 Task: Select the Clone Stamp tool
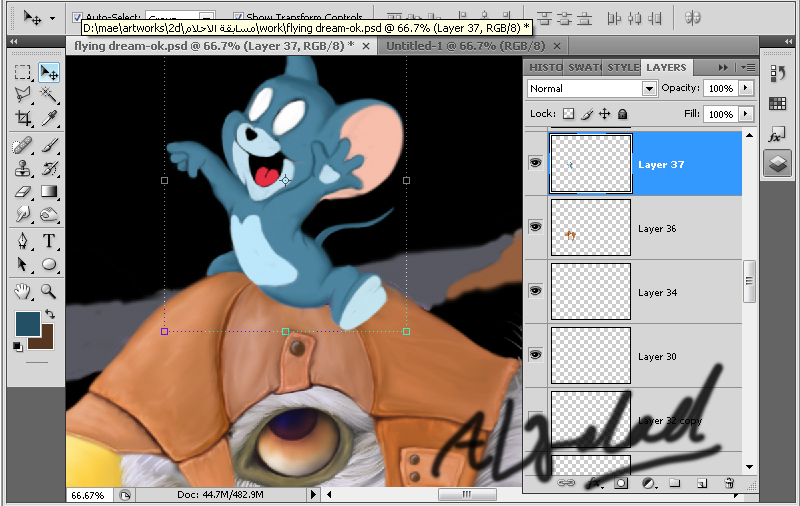[x=22, y=168]
